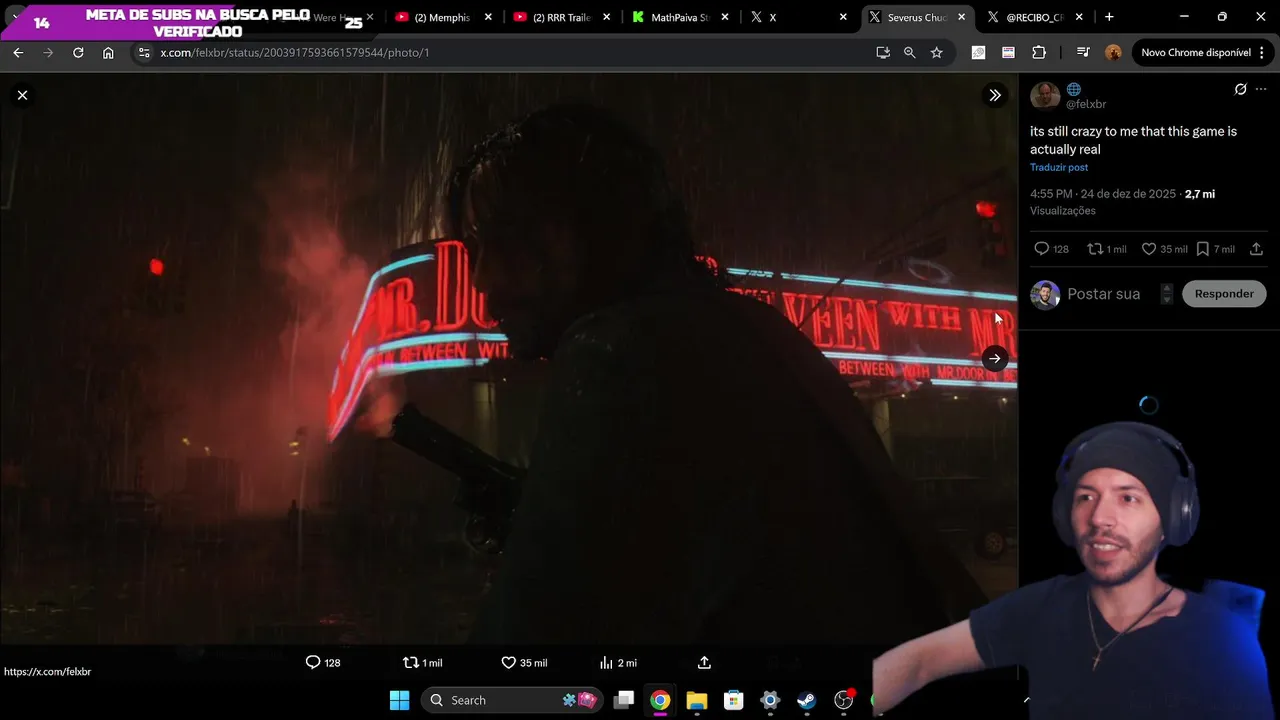Click install app icon in address bar
The width and height of the screenshot is (1280, 720).
click(883, 52)
